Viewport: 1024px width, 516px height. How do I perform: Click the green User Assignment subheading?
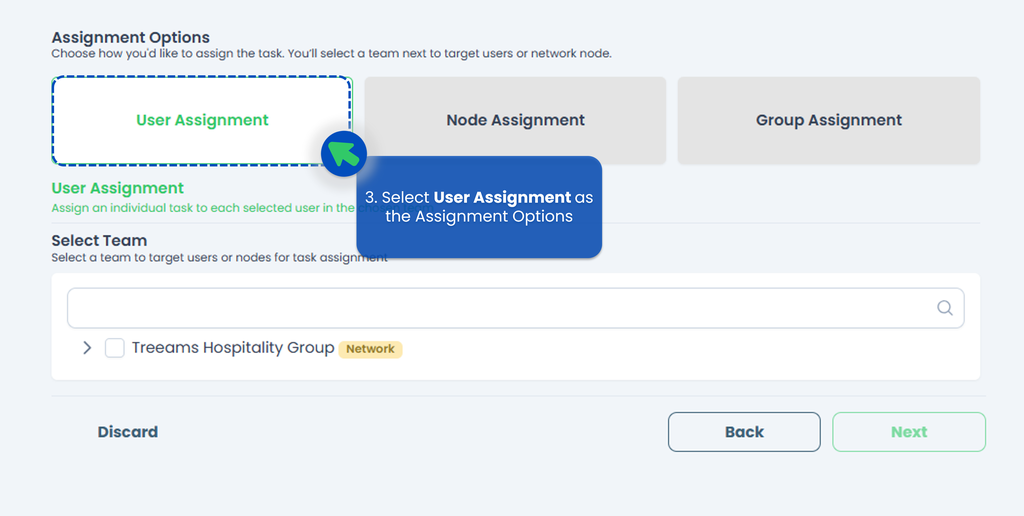coord(118,188)
